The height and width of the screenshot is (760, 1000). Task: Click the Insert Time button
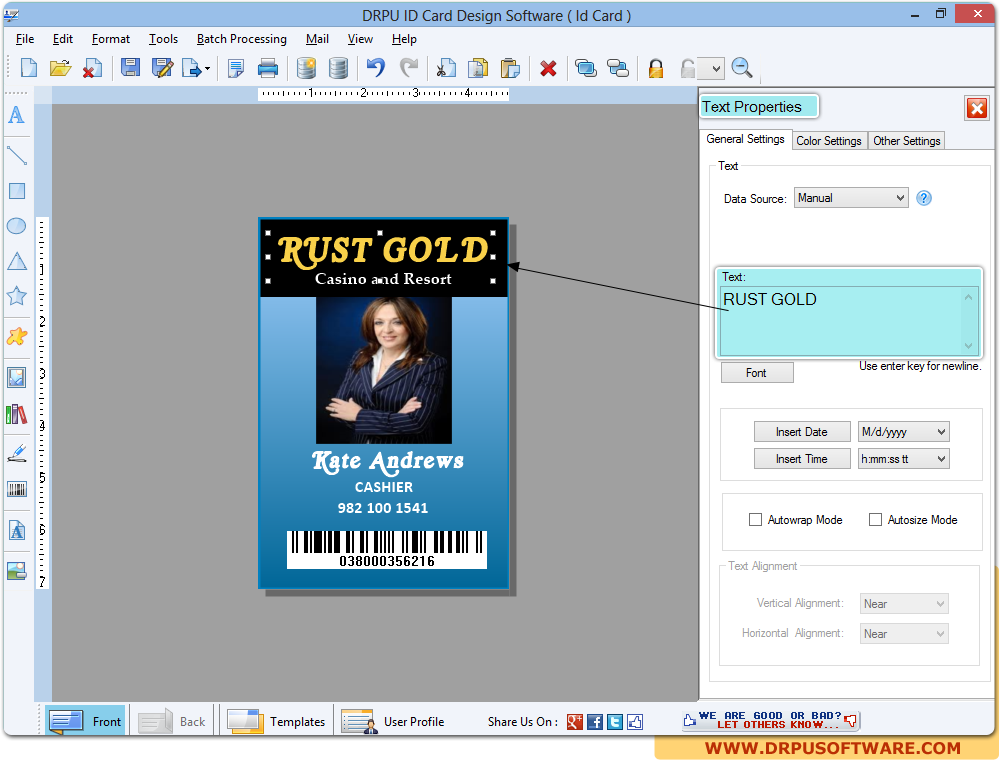[x=802, y=458]
